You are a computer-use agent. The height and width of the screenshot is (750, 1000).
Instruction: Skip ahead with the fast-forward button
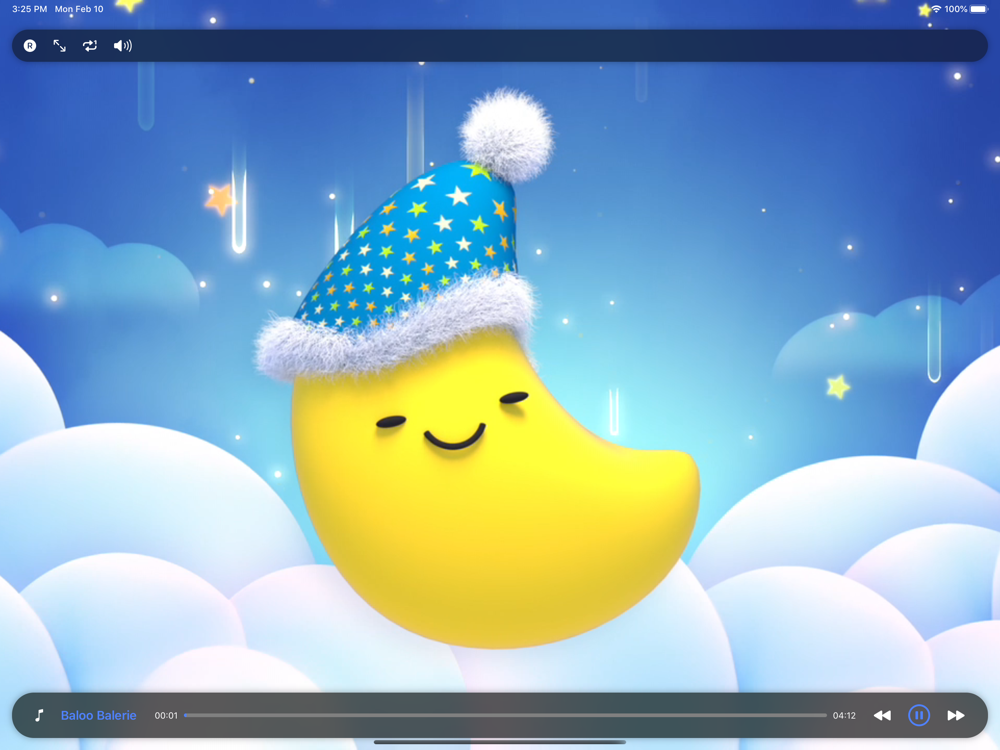point(955,716)
